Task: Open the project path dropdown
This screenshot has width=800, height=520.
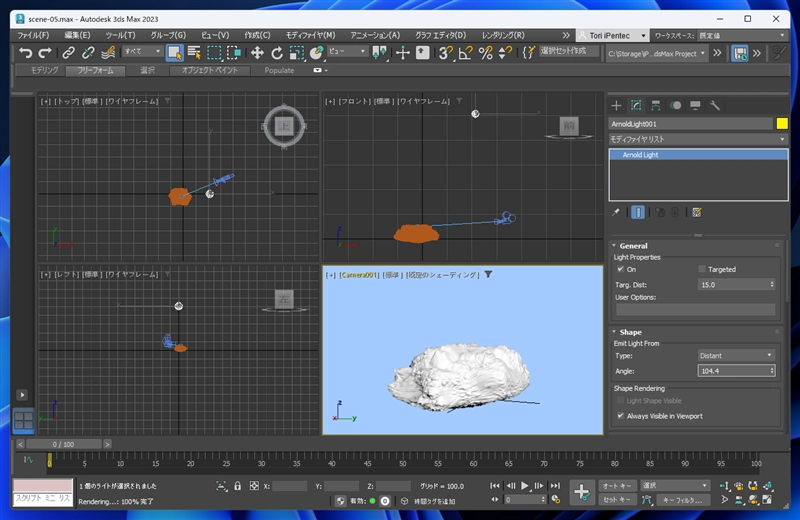Action: 657,53
